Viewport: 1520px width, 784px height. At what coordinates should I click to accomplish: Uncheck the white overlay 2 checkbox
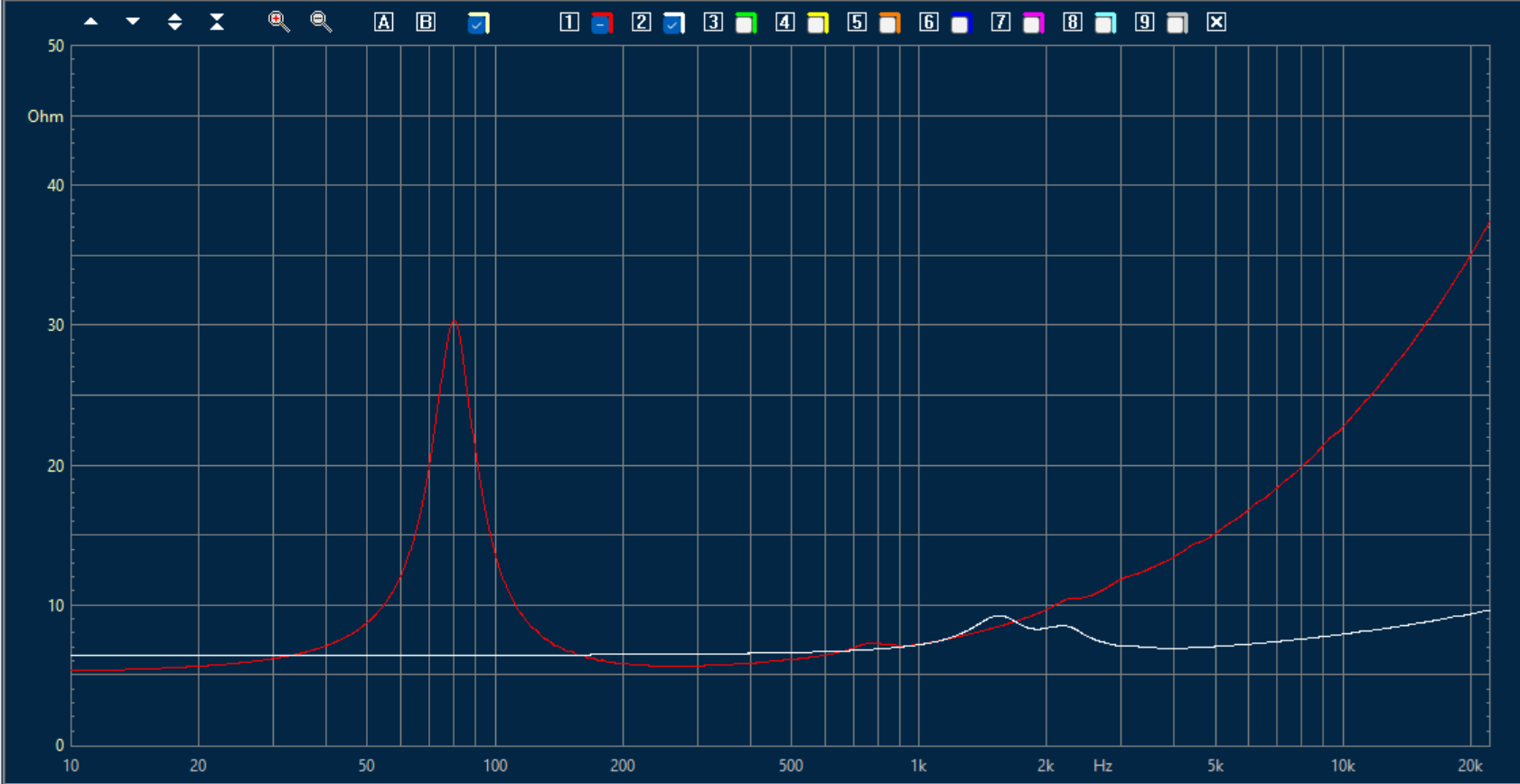(x=673, y=23)
